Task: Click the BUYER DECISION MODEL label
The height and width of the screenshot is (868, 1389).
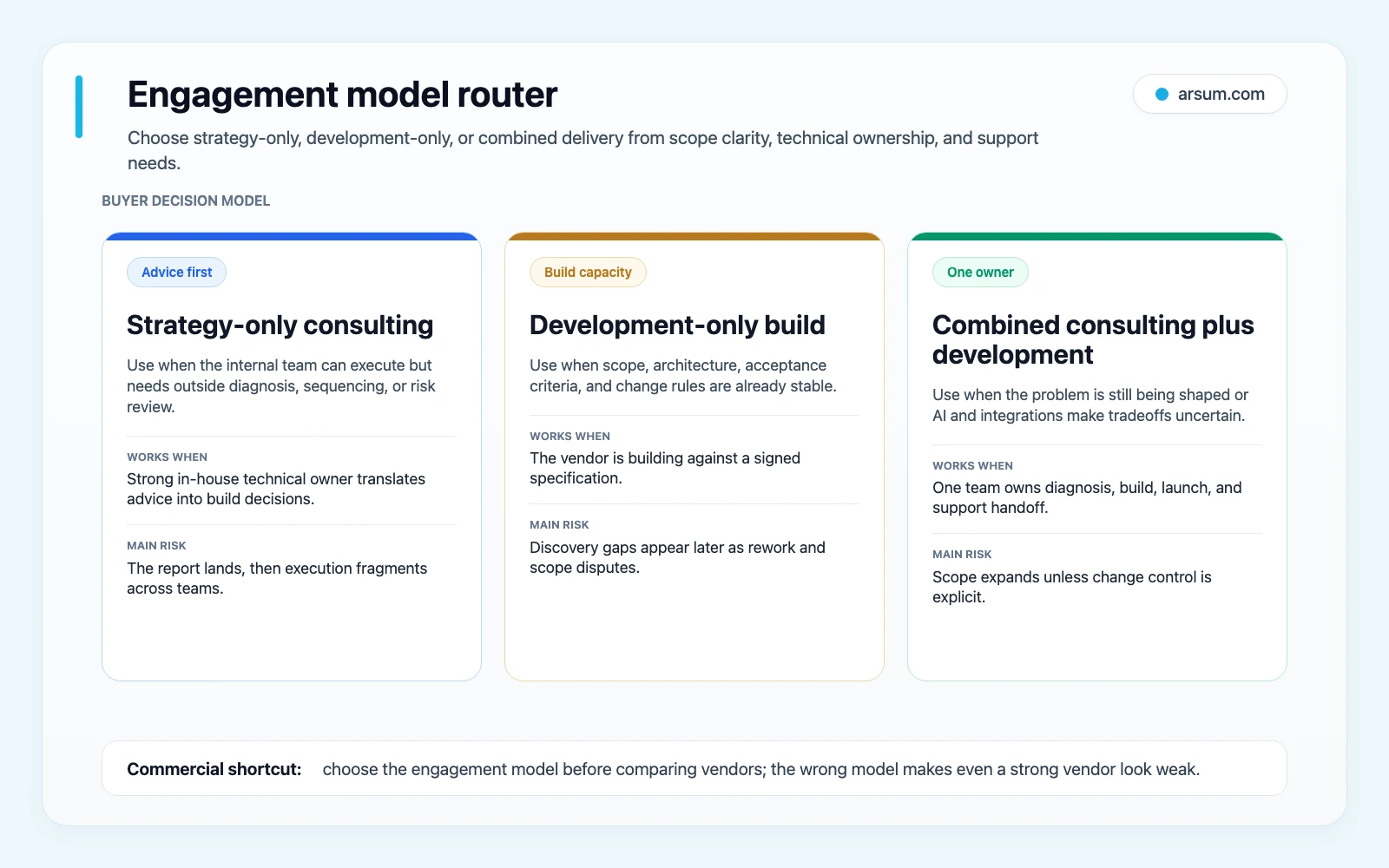Action: click(x=186, y=201)
